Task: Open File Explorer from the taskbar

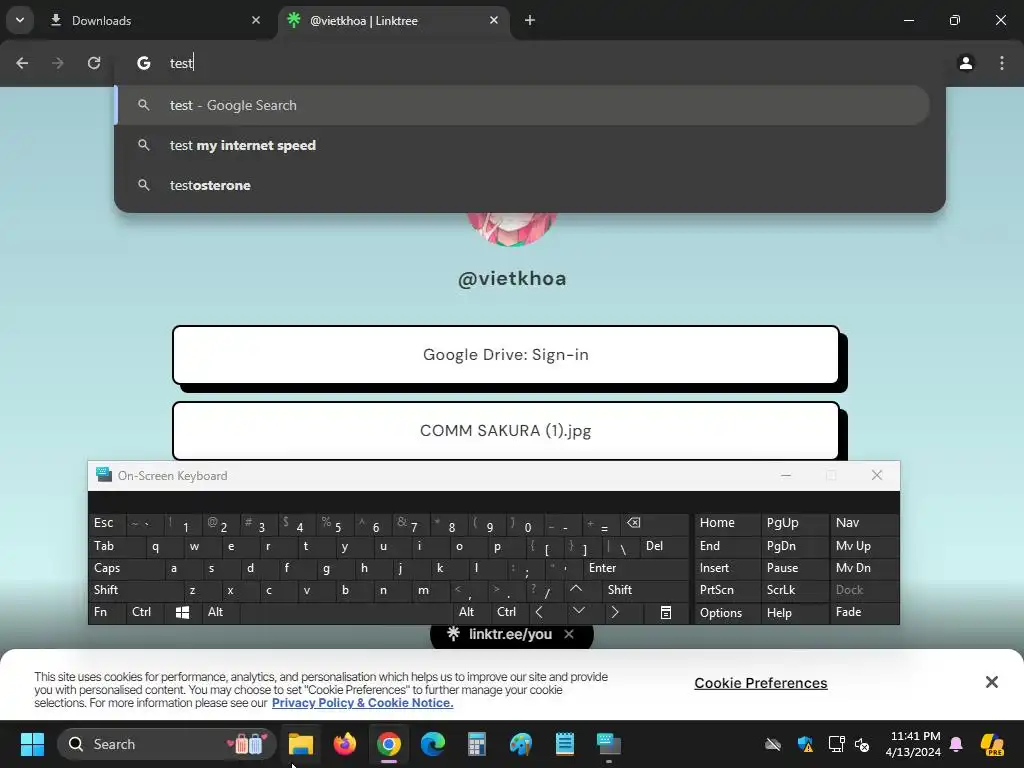Action: (301, 744)
